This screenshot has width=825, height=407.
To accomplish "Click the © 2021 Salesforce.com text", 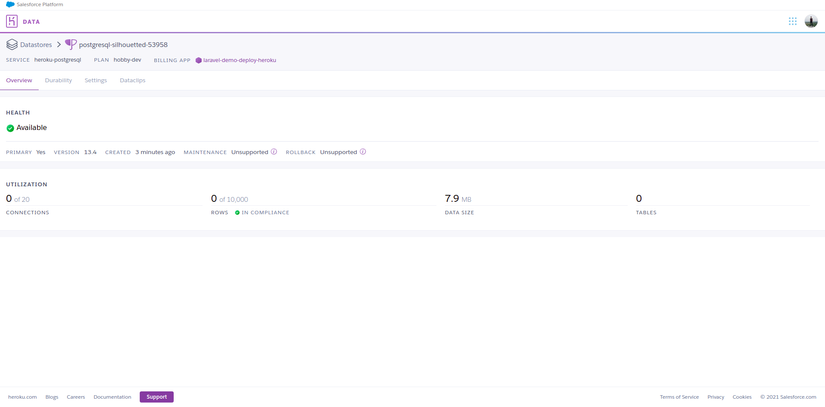I will point(788,397).
